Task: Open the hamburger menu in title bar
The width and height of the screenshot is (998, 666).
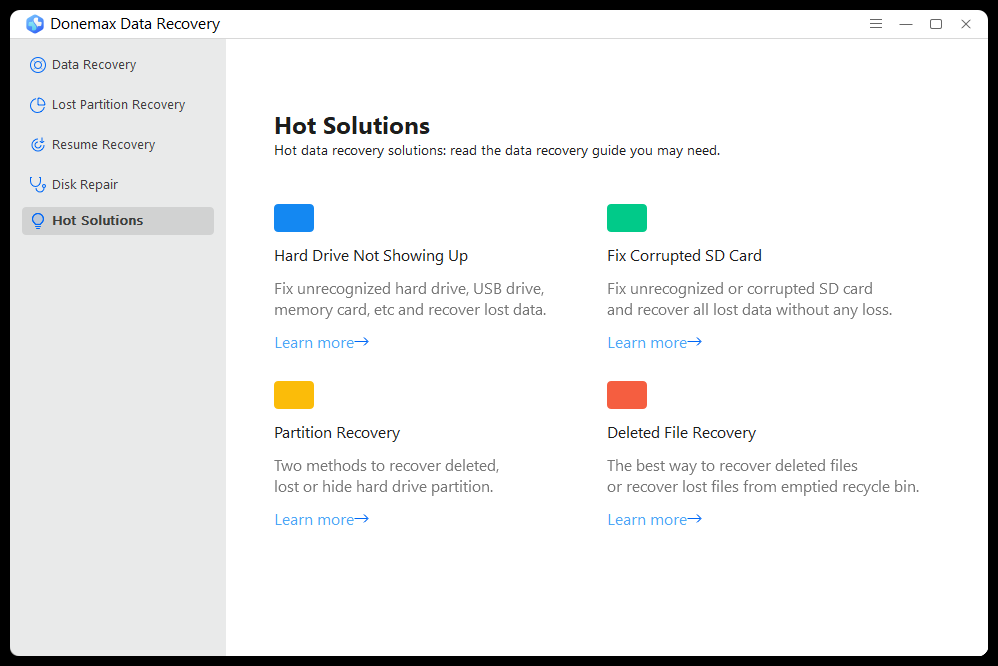Action: pyautogui.click(x=876, y=24)
